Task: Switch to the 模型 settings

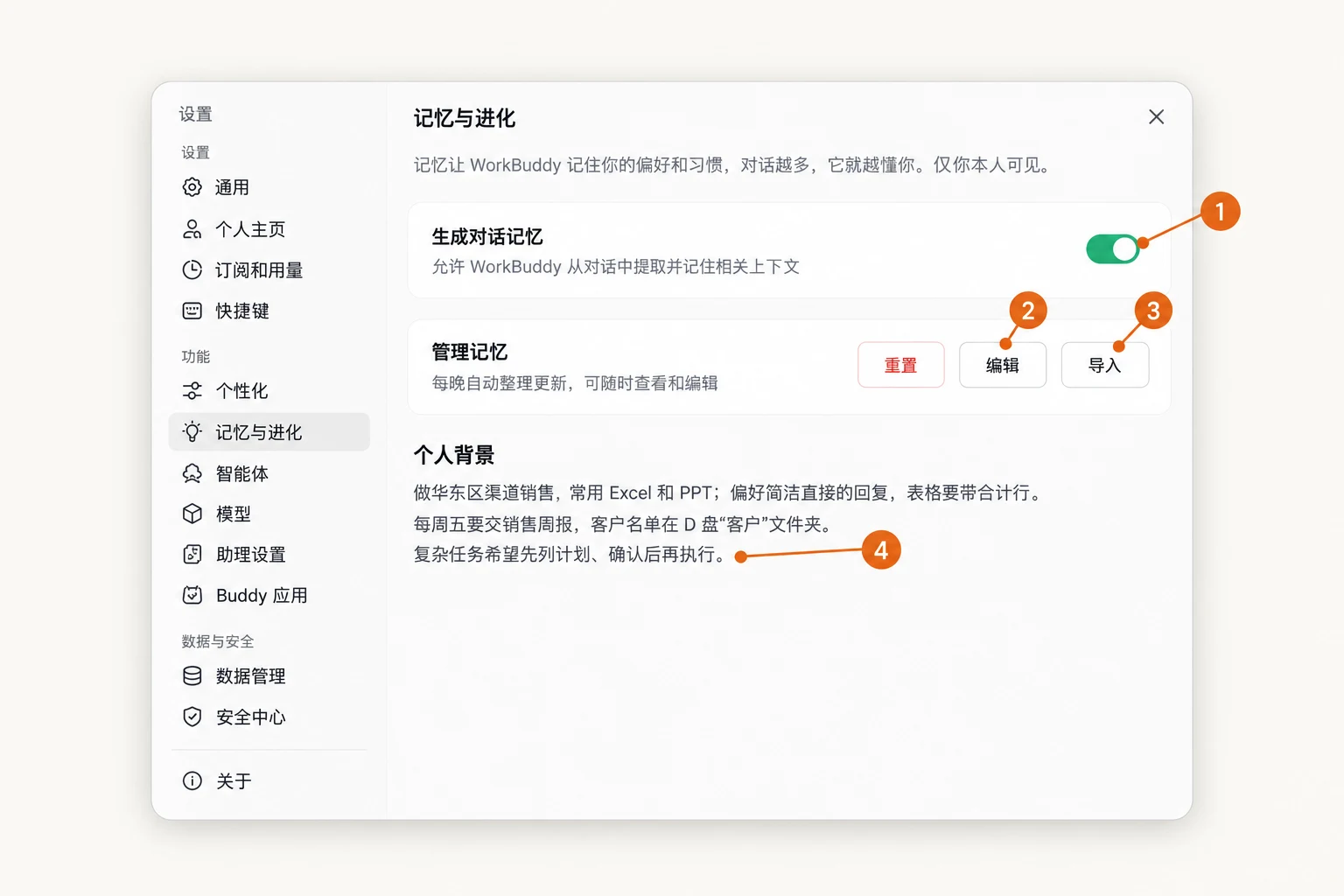Action: (x=269, y=514)
